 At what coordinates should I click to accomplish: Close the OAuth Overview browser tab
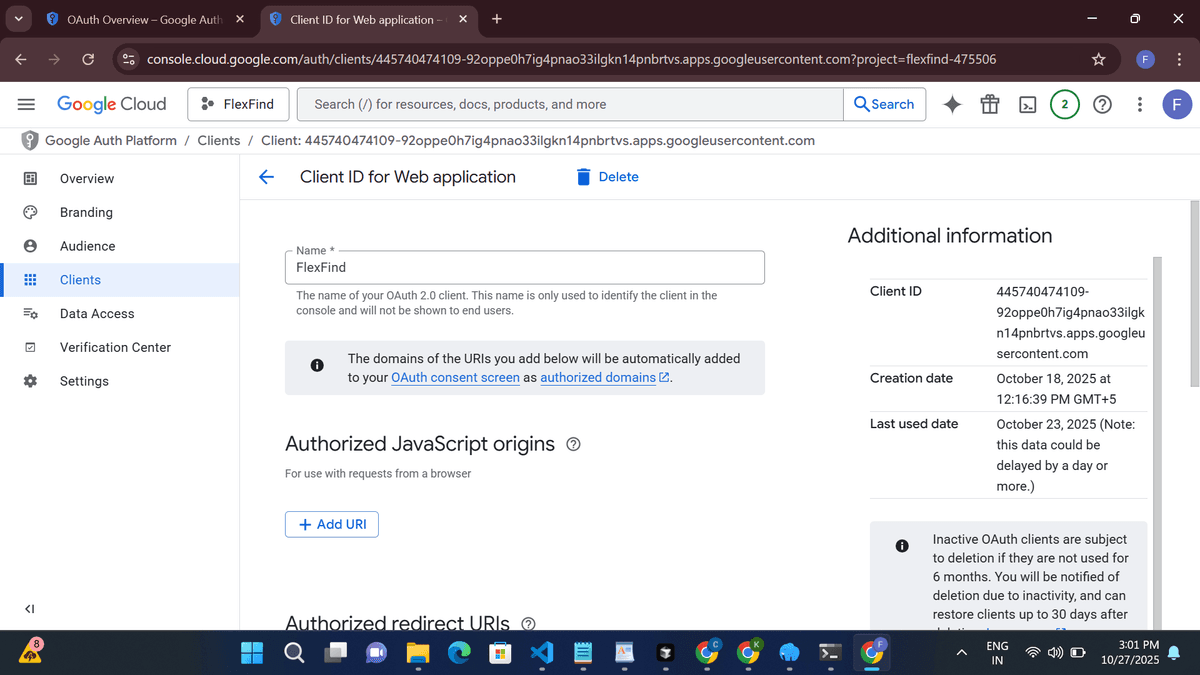(x=240, y=19)
